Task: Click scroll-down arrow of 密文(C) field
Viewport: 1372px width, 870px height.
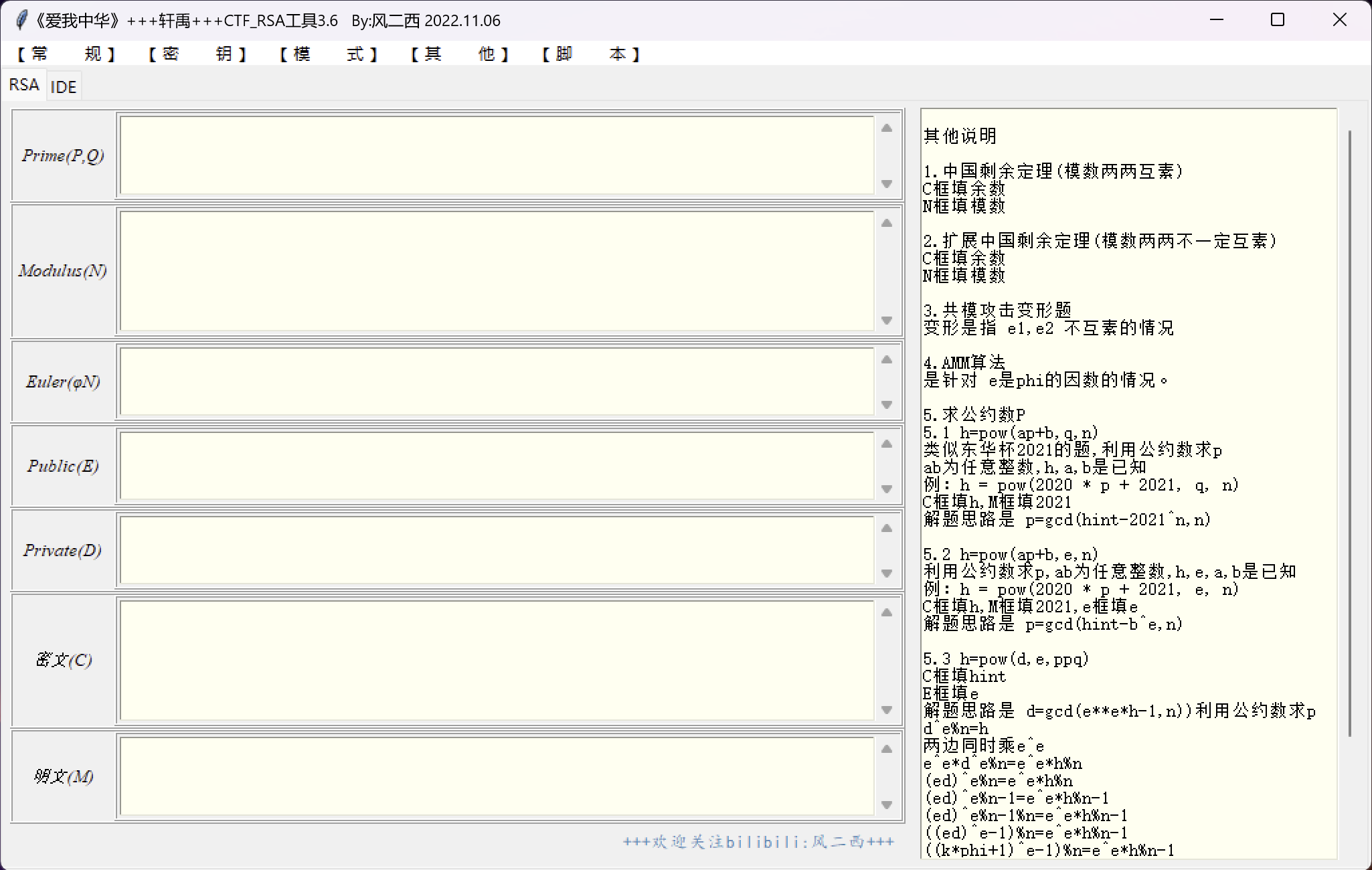Action: [887, 710]
